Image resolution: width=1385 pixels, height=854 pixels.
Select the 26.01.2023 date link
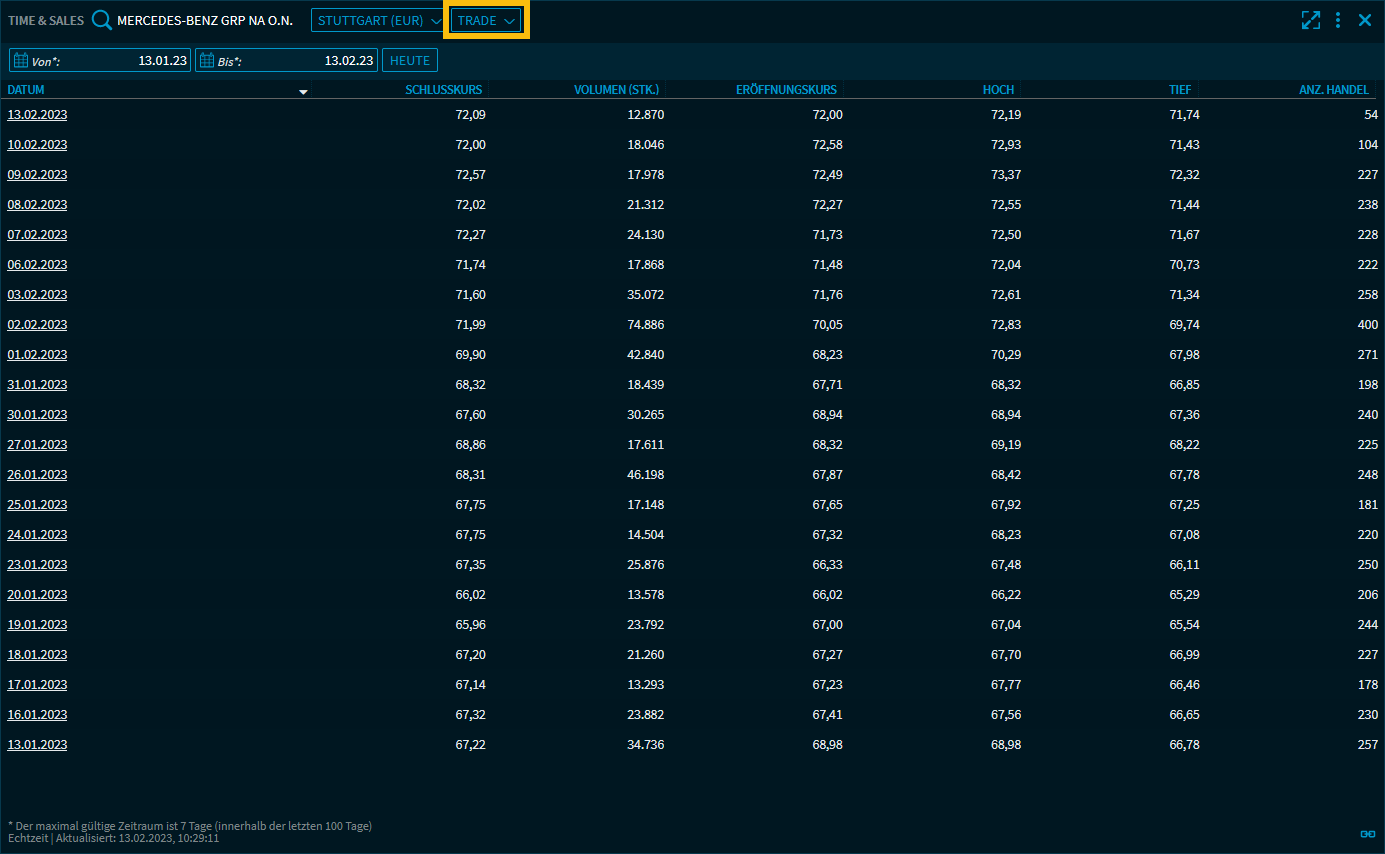pos(37,474)
